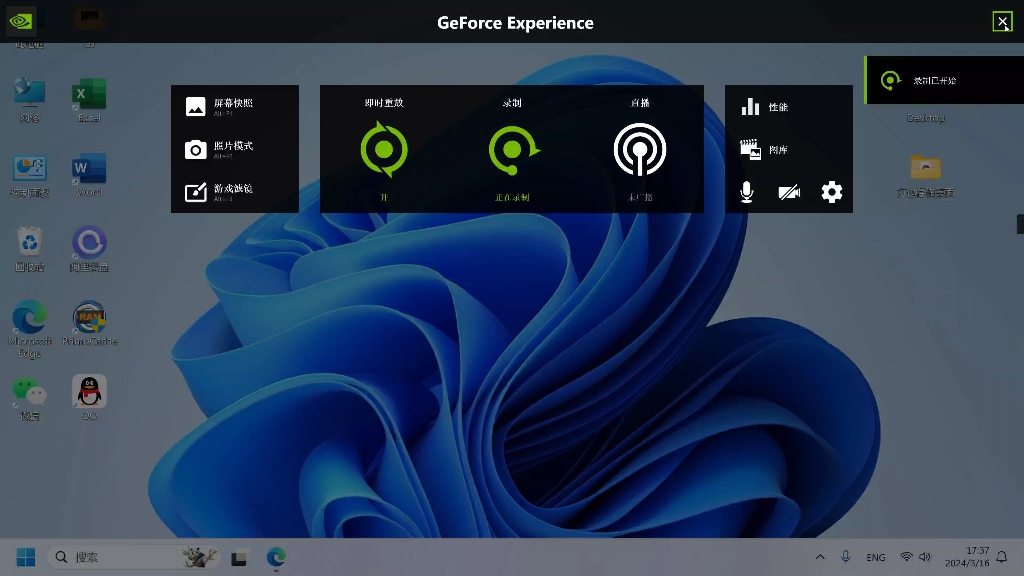The width and height of the screenshot is (1024, 576).
Task: Open the taskbar clock showing 17:37
Action: click(967, 556)
